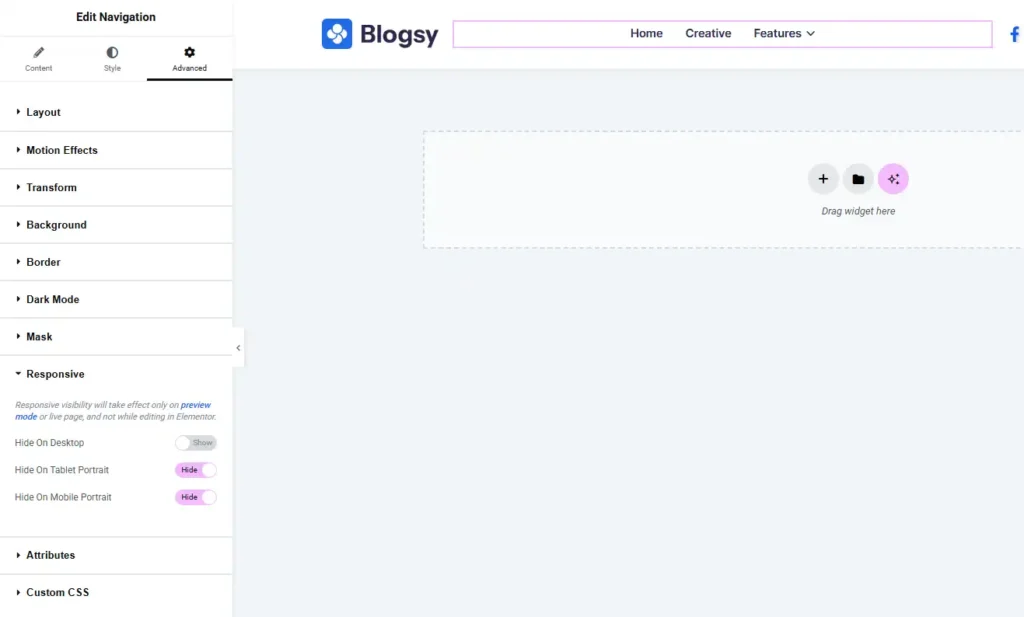Toggle Hide On Desktop switch
This screenshot has width=1024, height=617.
pos(195,443)
